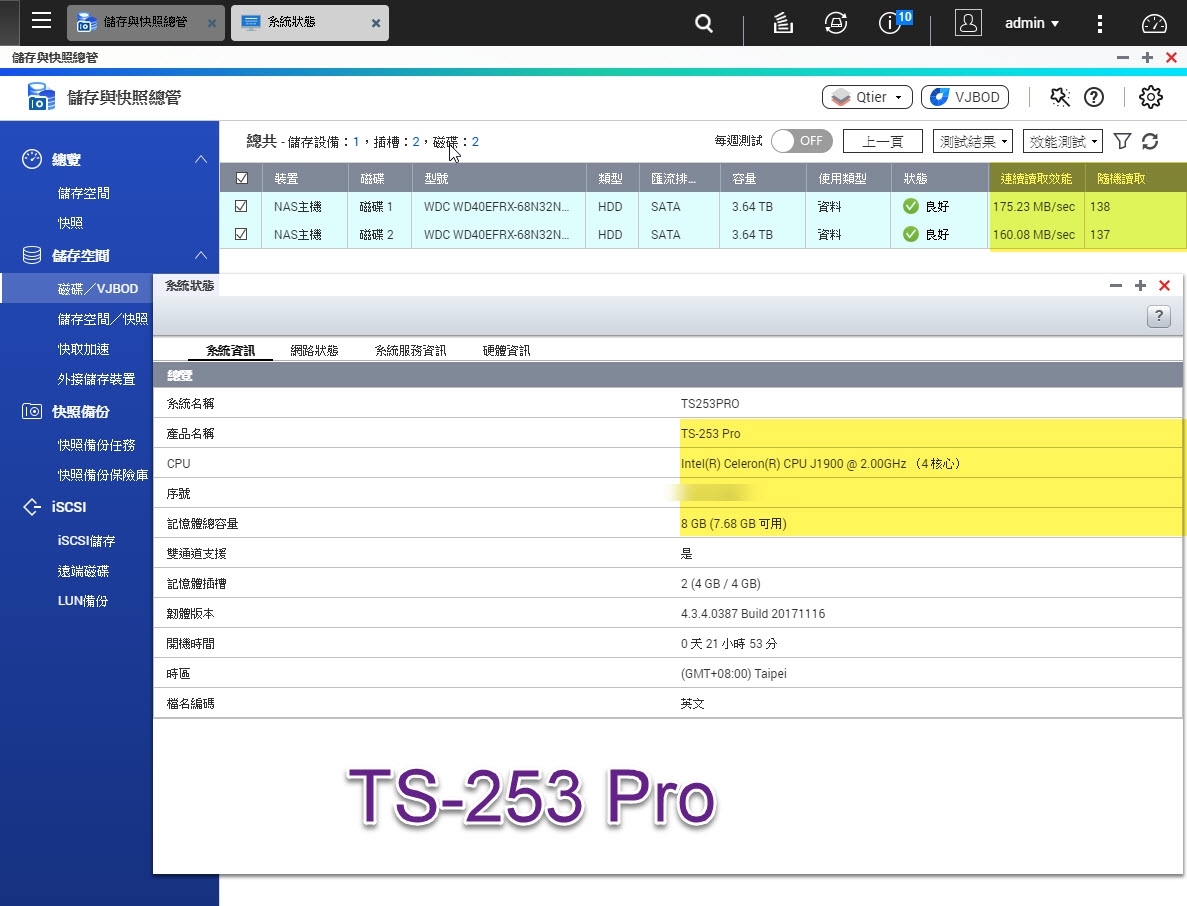The width and height of the screenshot is (1187, 906).
Task: Toggle the select-all disks checkbox in header
Action: coord(241,178)
